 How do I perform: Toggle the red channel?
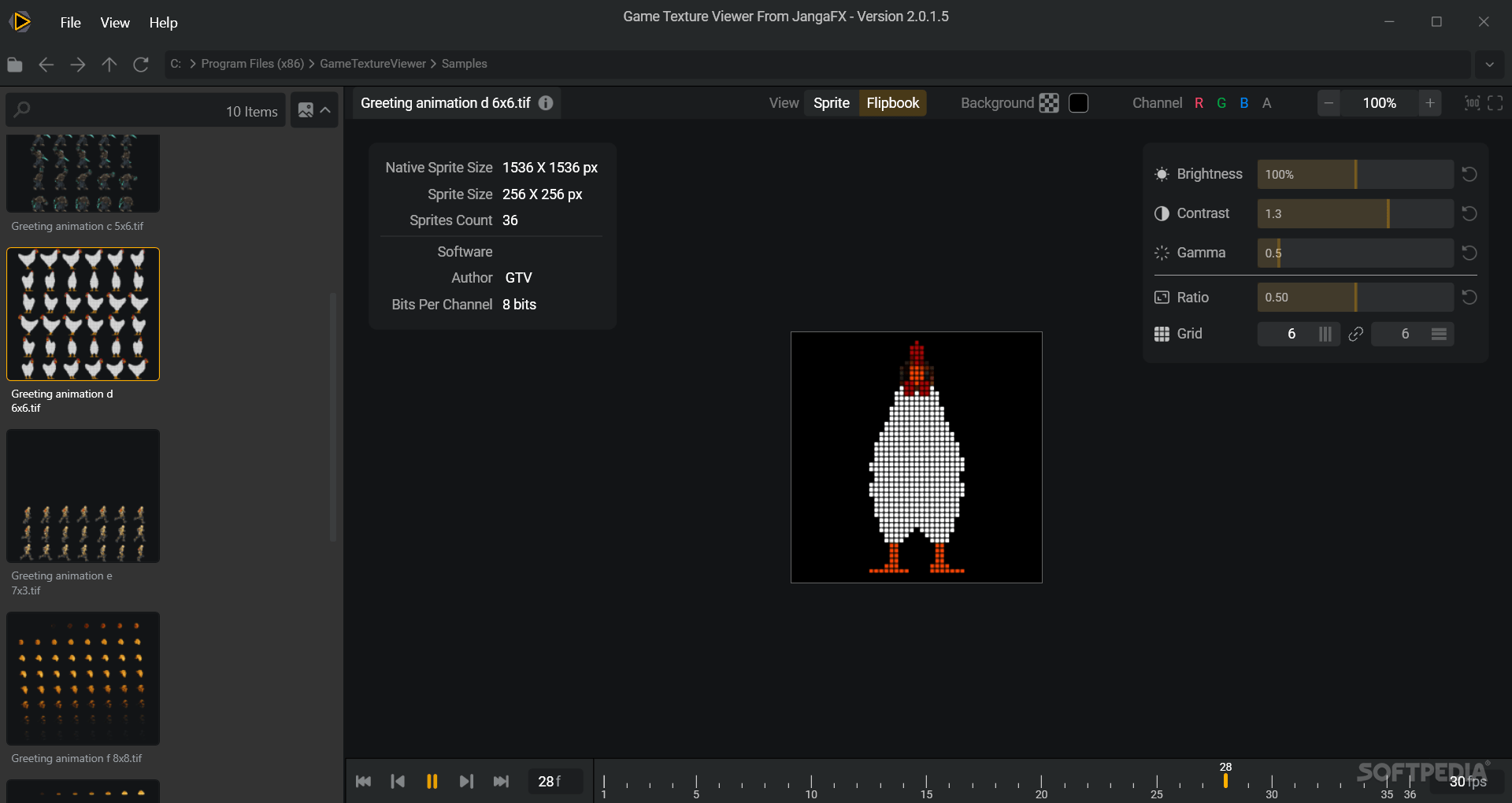[1199, 103]
